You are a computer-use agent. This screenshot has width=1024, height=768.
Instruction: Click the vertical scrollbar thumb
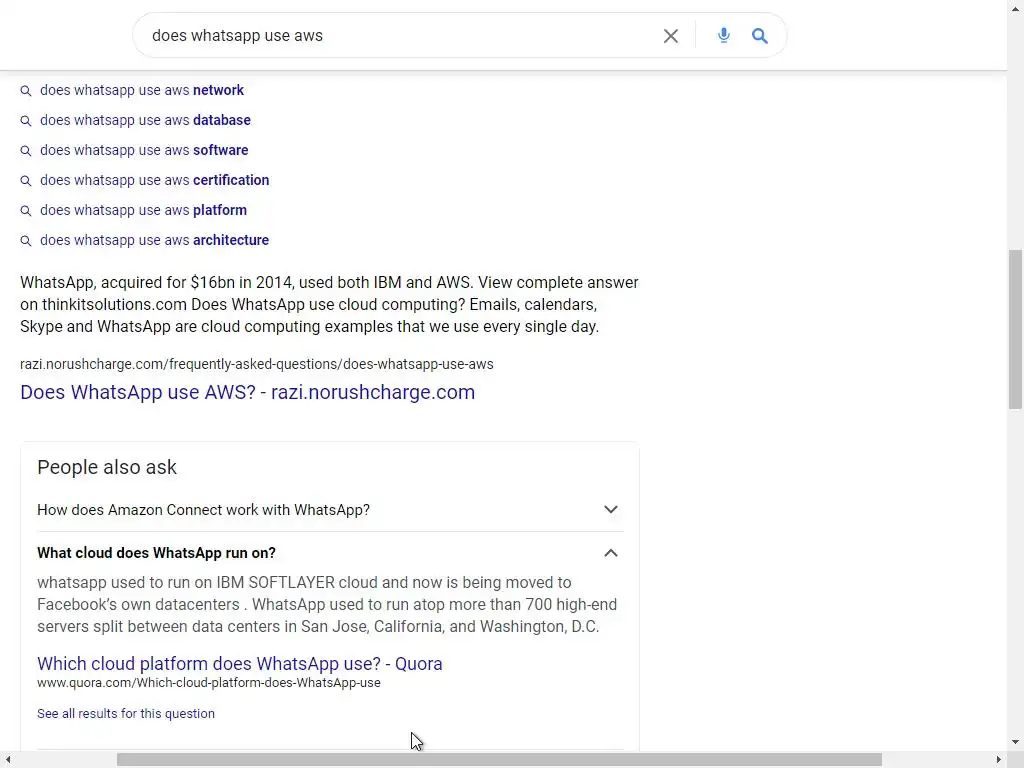pyautogui.click(x=1015, y=330)
